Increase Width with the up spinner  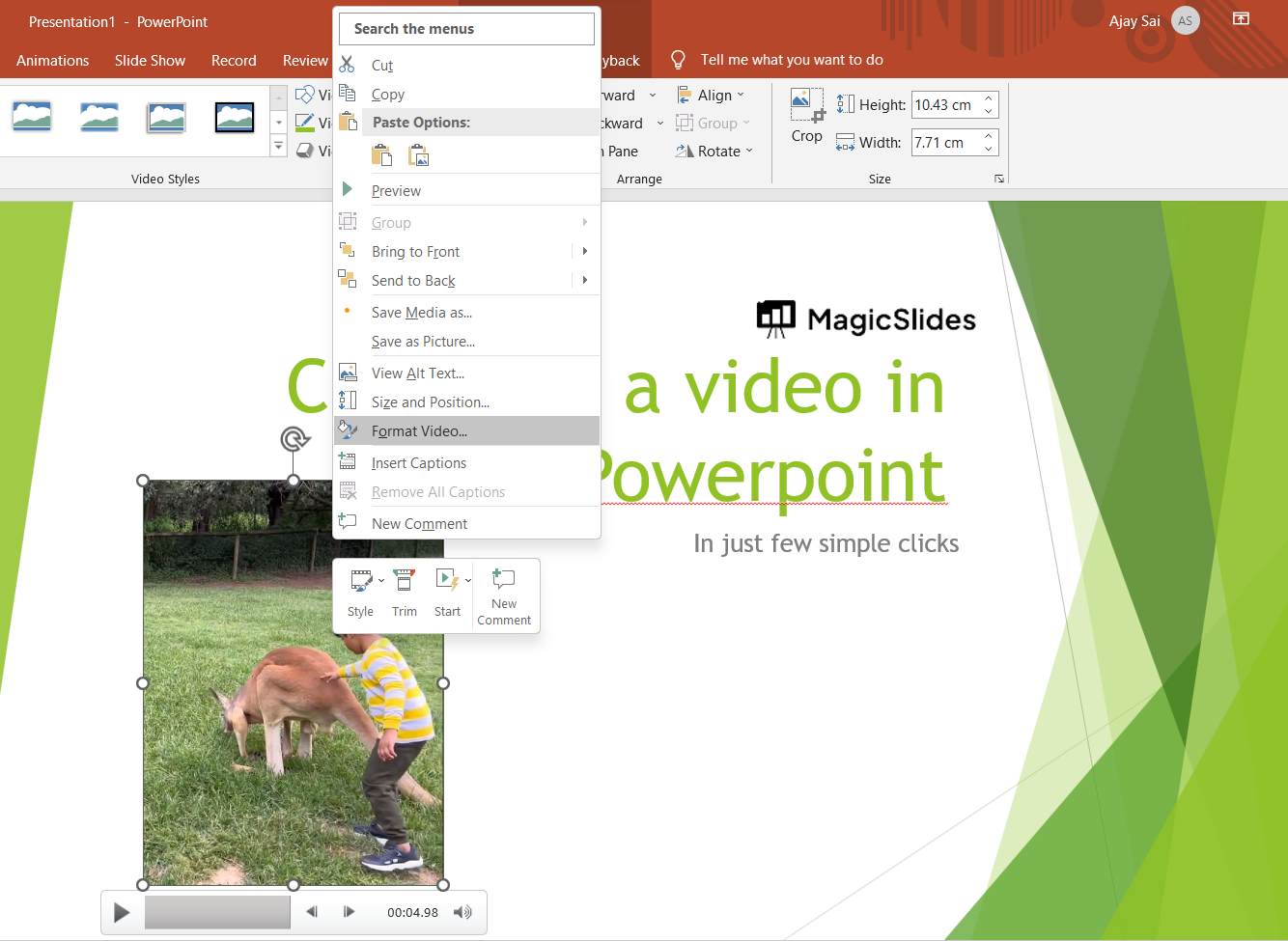pos(989,136)
